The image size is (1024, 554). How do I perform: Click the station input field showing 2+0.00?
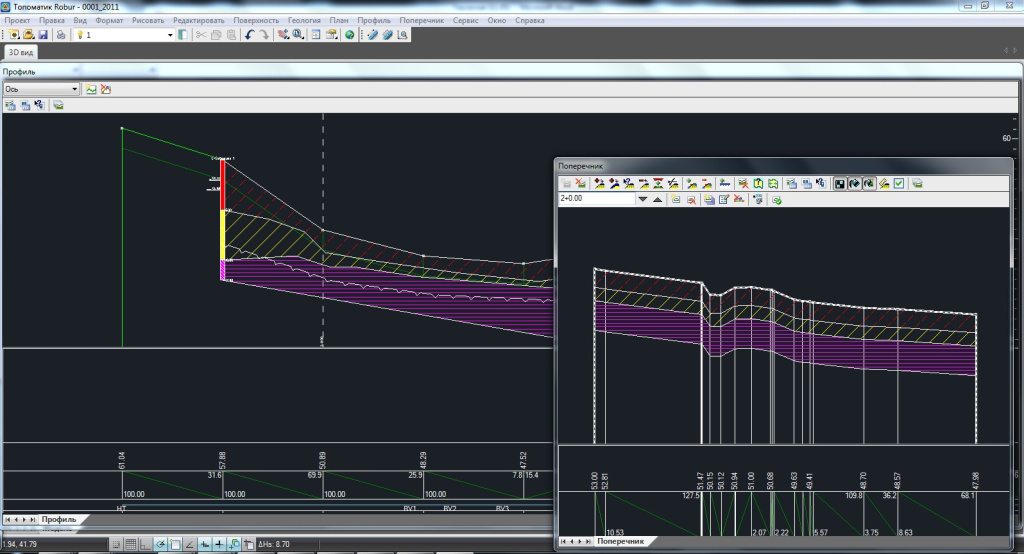[596, 199]
